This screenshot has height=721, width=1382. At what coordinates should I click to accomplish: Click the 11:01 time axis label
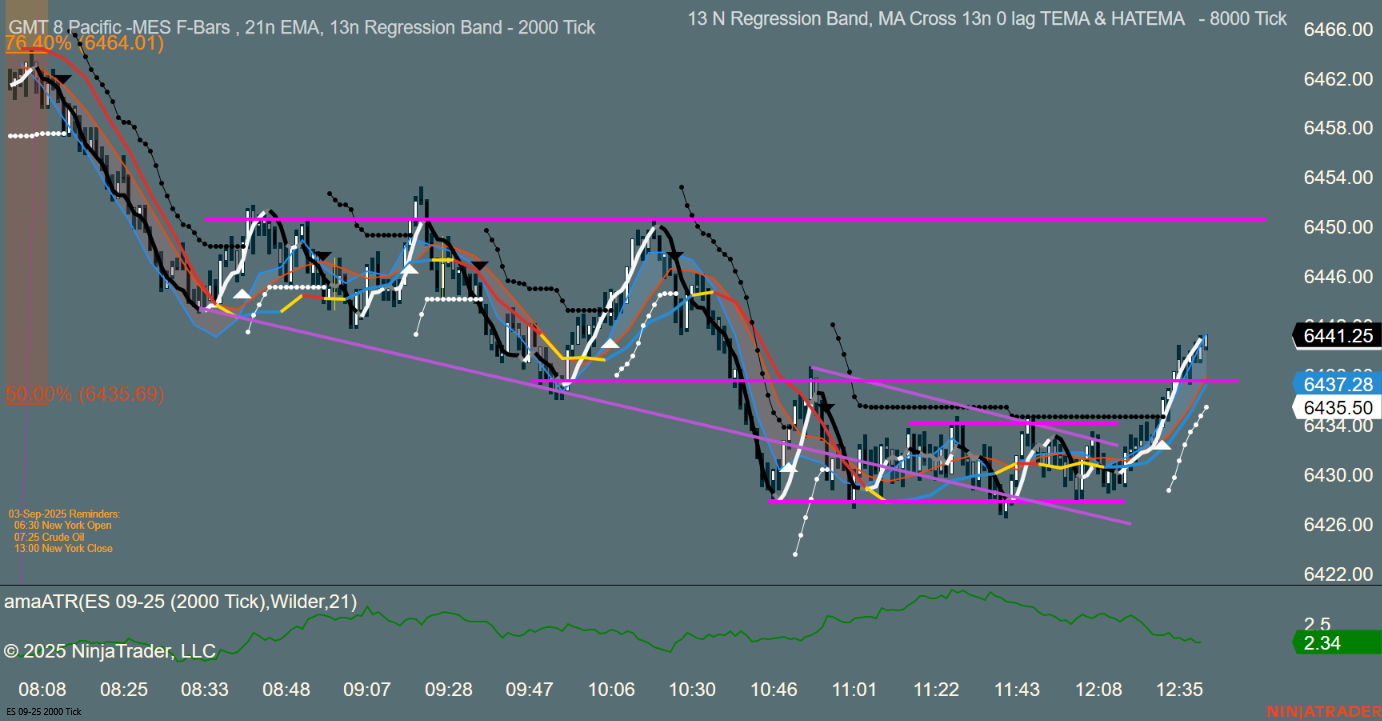[854, 690]
